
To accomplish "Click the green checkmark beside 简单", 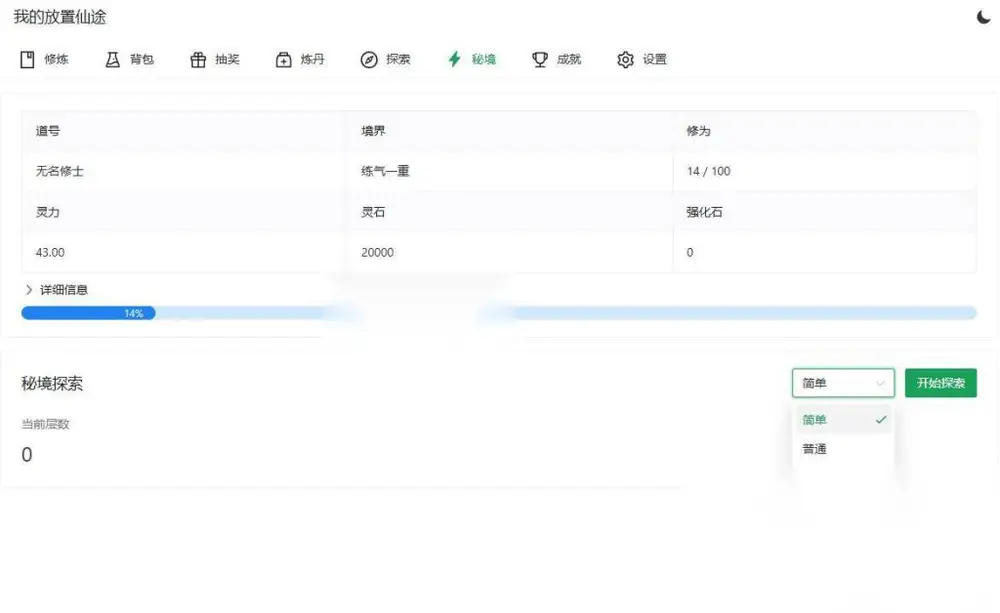I will pyautogui.click(x=881, y=420).
